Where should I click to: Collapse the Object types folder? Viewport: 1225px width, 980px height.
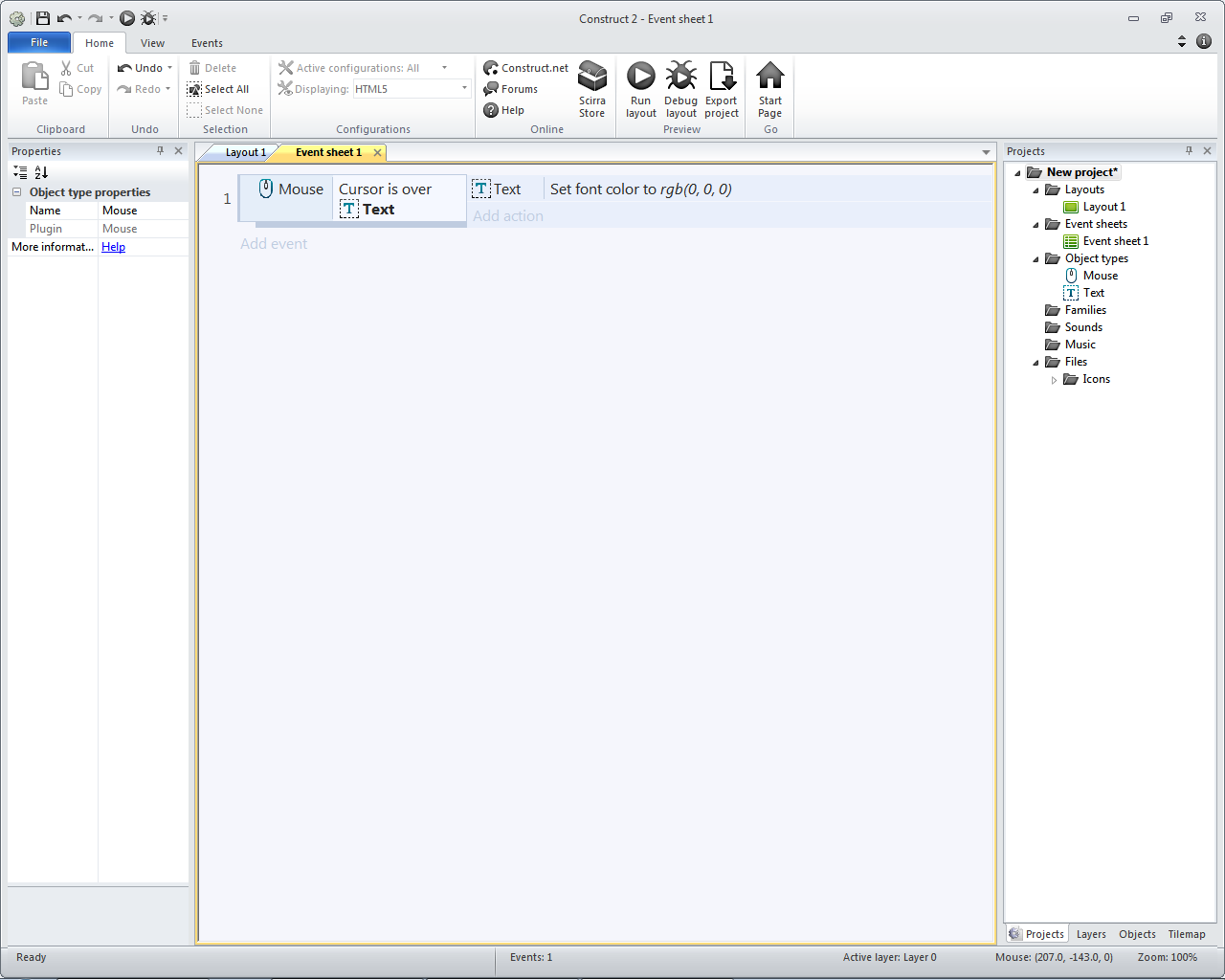tap(1036, 259)
